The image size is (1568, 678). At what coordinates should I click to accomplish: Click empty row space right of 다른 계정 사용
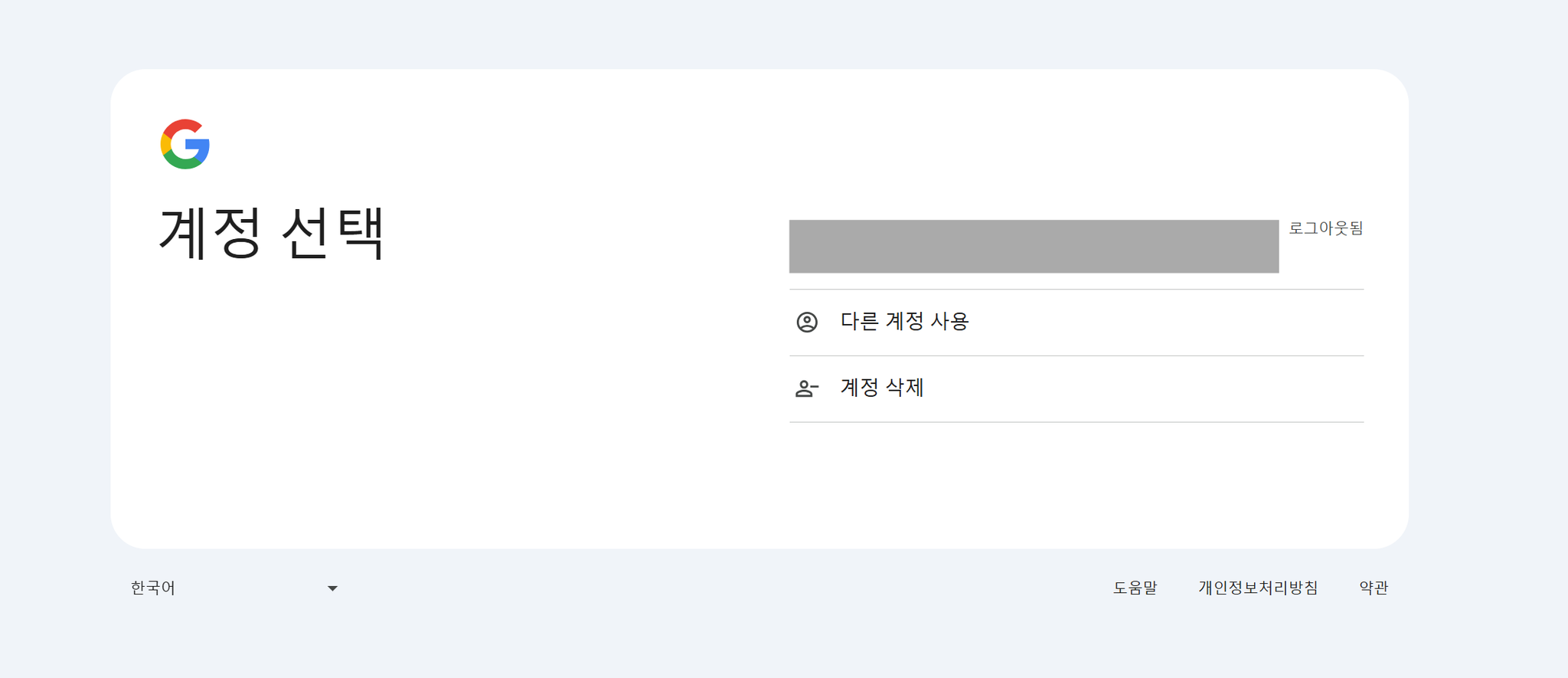click(1164, 323)
